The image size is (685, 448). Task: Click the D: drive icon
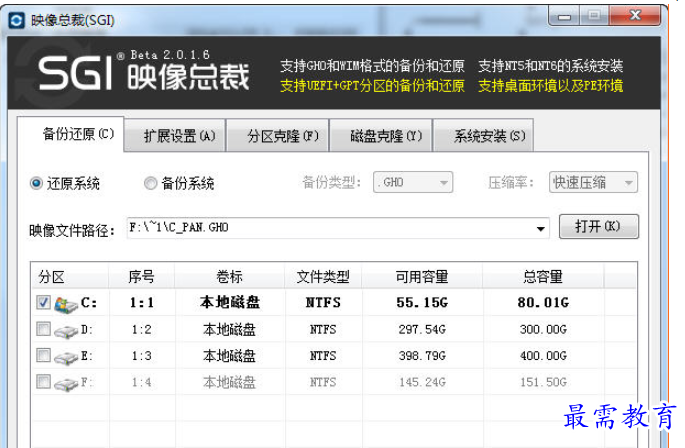[x=66, y=331]
